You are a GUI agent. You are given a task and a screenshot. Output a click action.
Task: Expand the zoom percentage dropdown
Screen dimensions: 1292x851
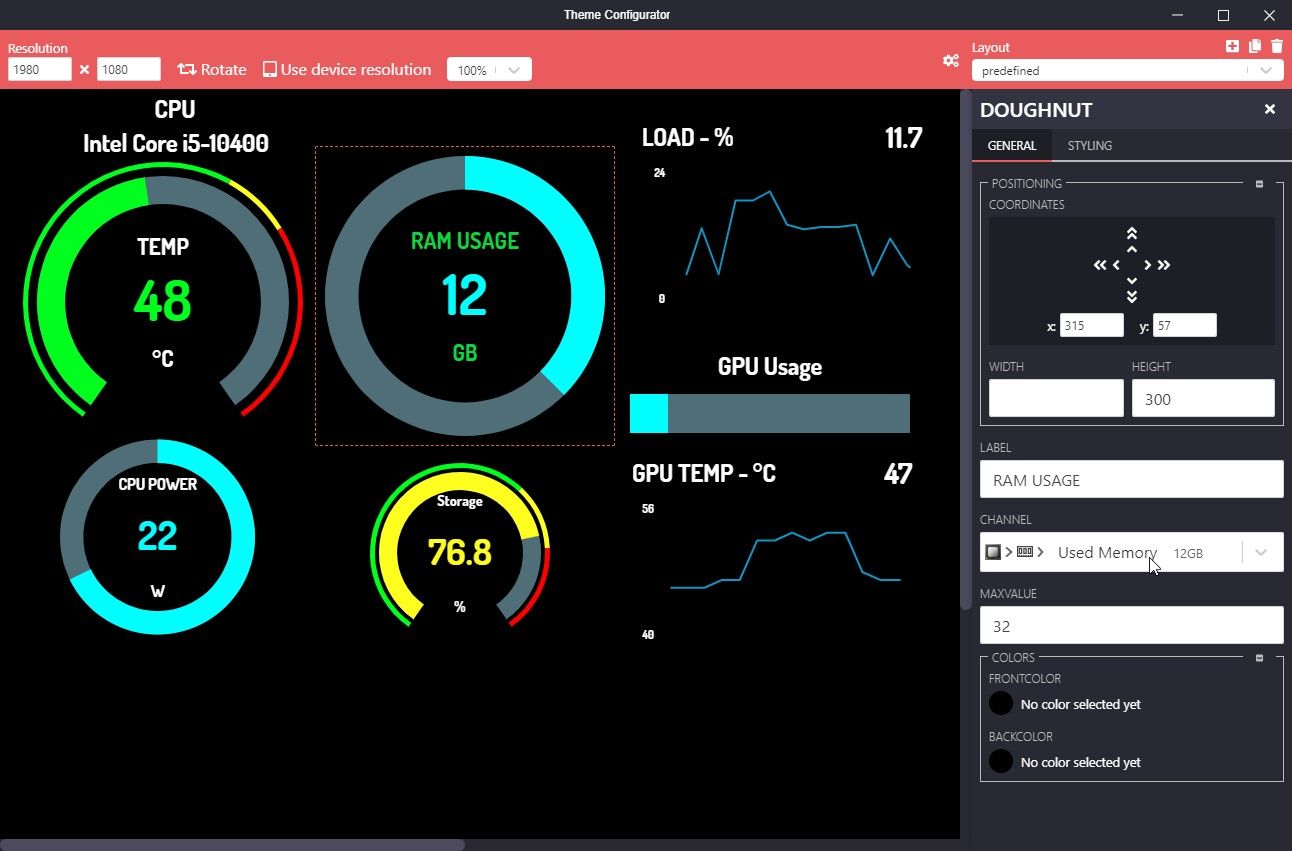click(512, 70)
